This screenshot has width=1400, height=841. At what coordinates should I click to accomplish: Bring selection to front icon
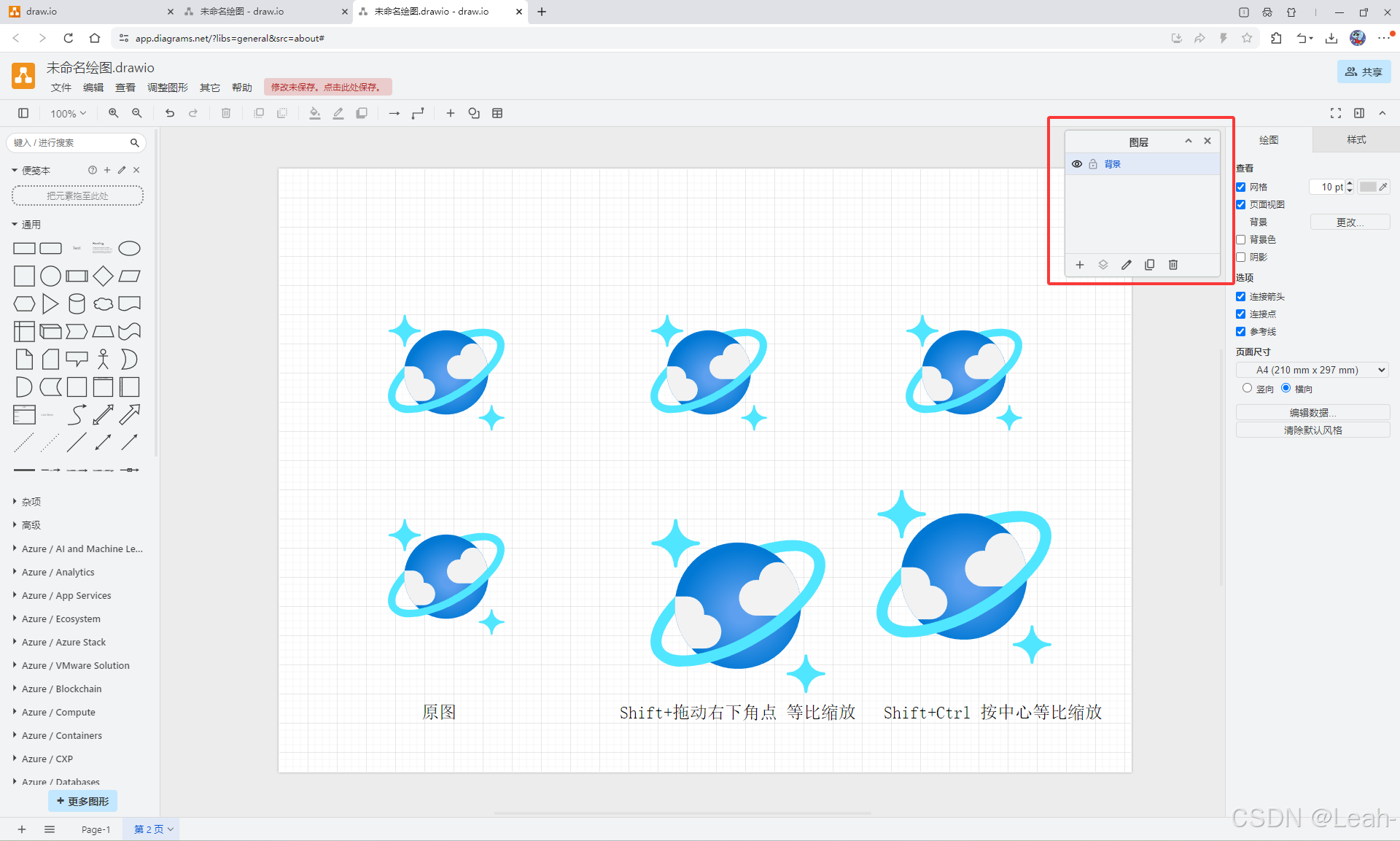click(x=259, y=113)
